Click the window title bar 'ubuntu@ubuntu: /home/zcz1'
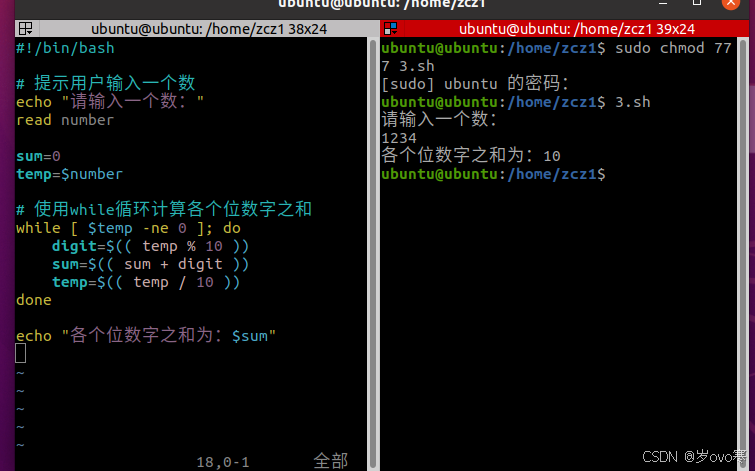Viewport: 755px width, 471px height. [x=381, y=4]
